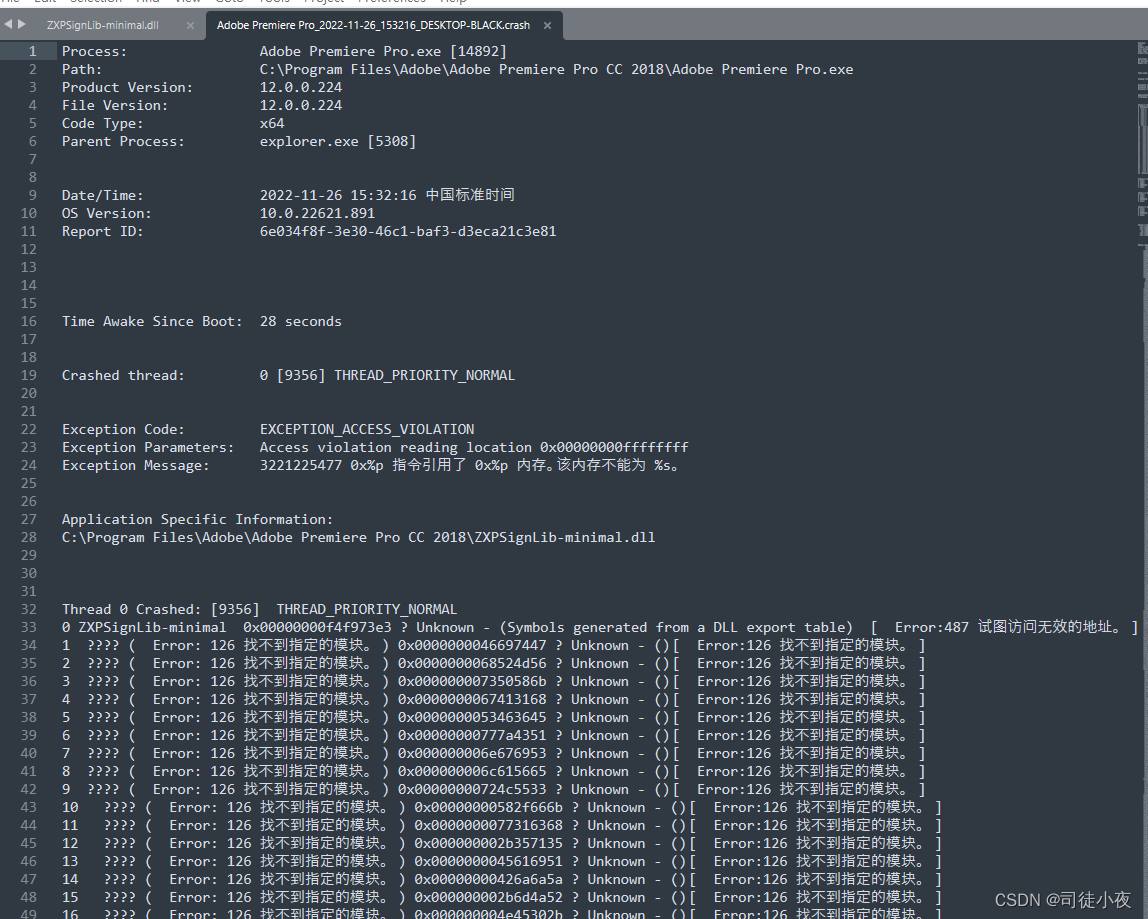Close the Premiere Pro crash file tab
Screen dimensions: 1148x919
(547, 26)
